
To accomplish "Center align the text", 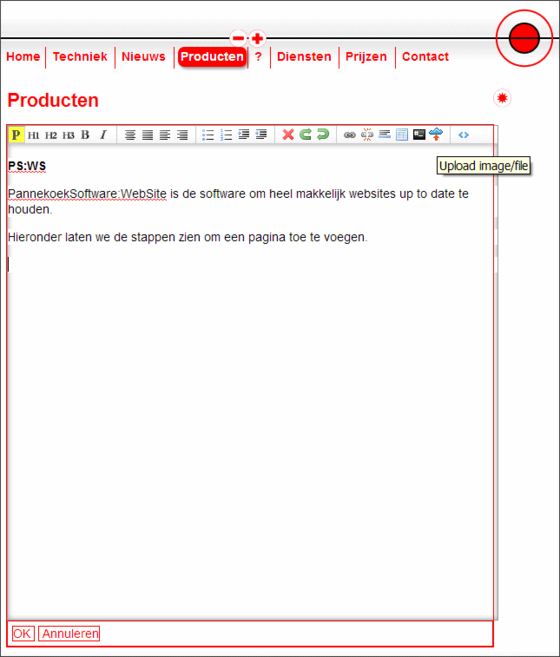I will click(x=130, y=135).
